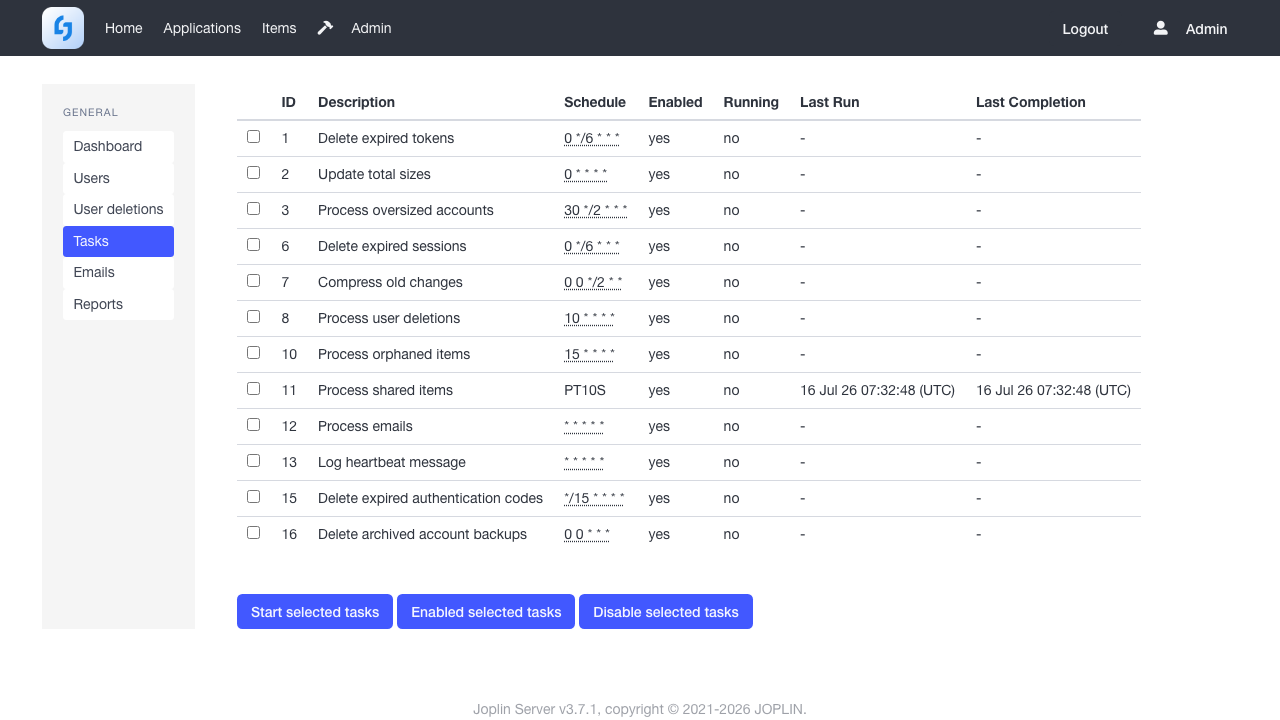
Task: Click the schedule of Update total sizes
Action: point(586,174)
